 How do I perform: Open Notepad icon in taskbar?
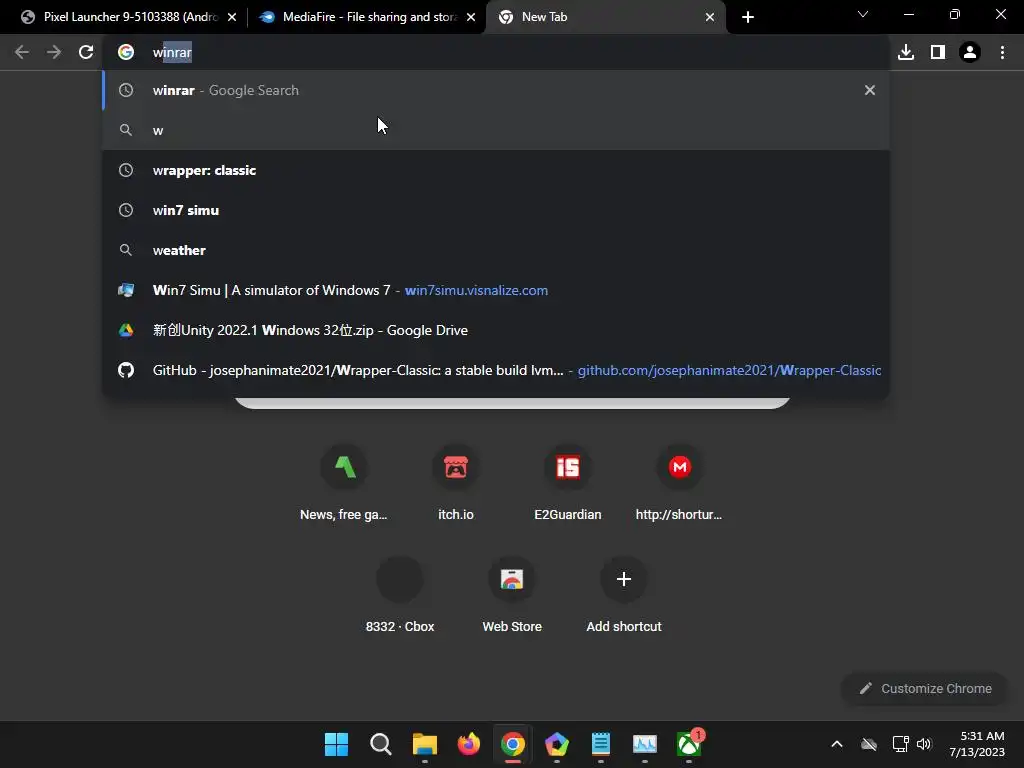[601, 744]
